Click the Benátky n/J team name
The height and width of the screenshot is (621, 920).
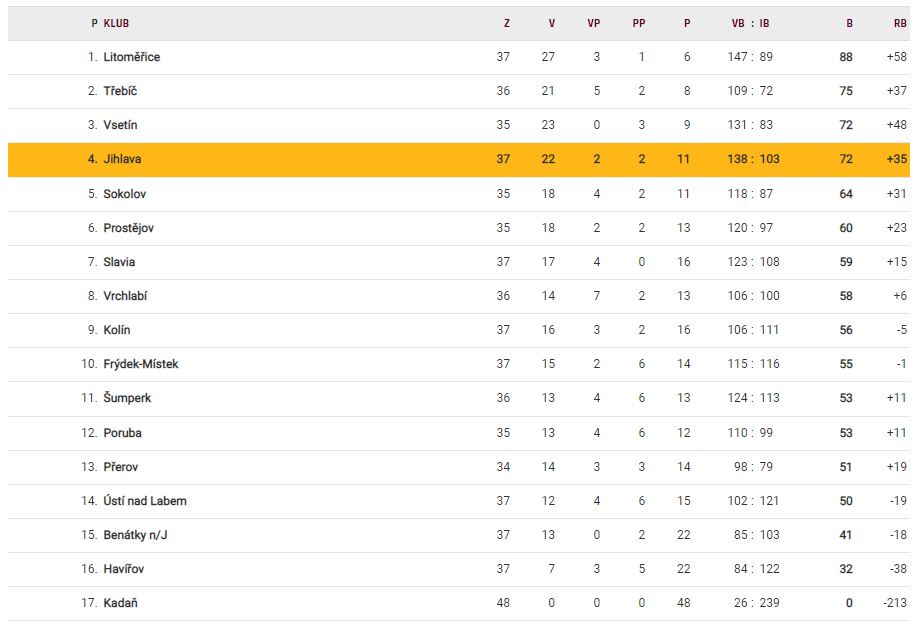135,535
